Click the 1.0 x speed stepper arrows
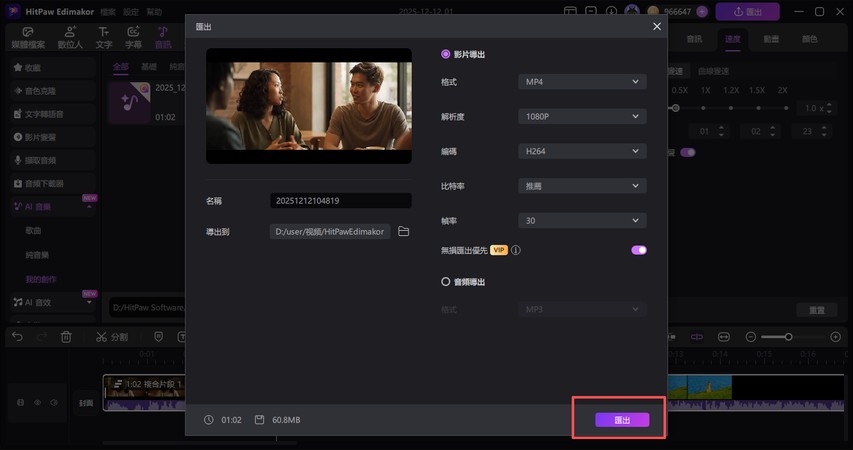This screenshot has width=853, height=450. click(829, 108)
